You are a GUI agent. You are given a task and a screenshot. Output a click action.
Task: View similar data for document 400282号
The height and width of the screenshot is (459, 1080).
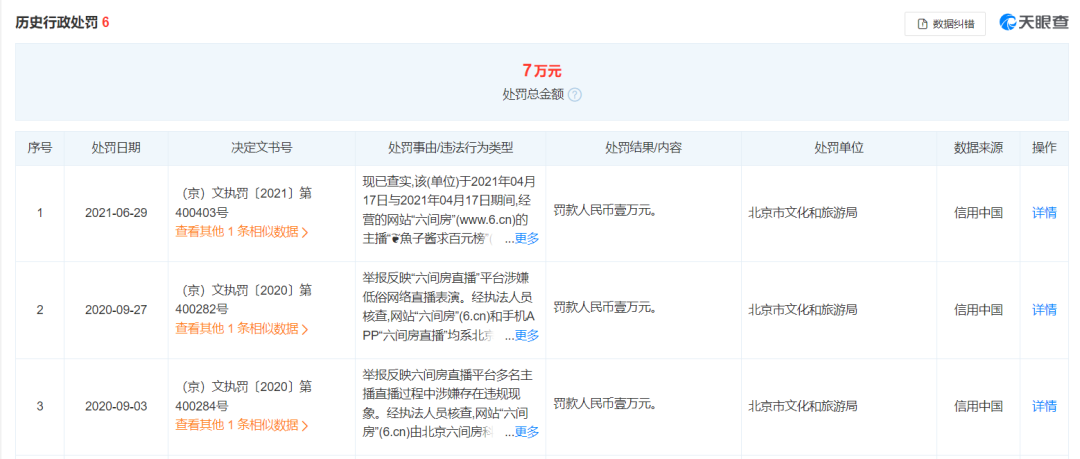coord(242,329)
